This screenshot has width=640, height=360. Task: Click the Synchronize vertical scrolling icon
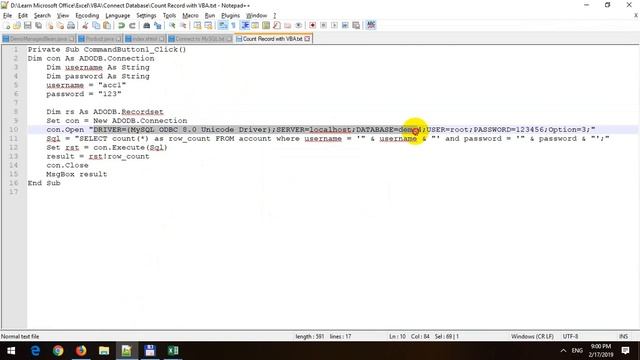[198, 25]
